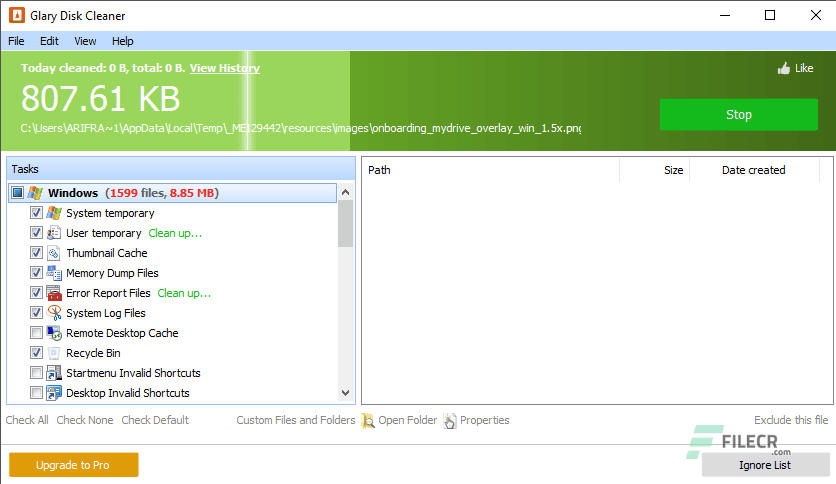Click the tasks list scrollbar thumb

click(345, 224)
